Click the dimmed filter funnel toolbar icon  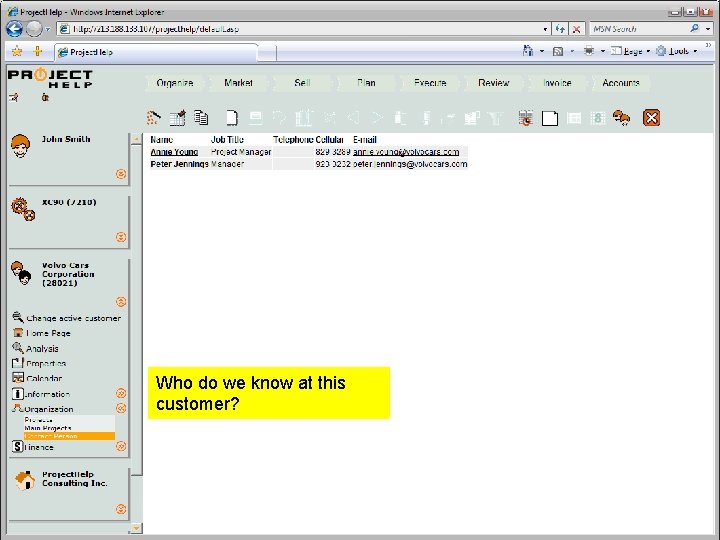(x=496, y=118)
